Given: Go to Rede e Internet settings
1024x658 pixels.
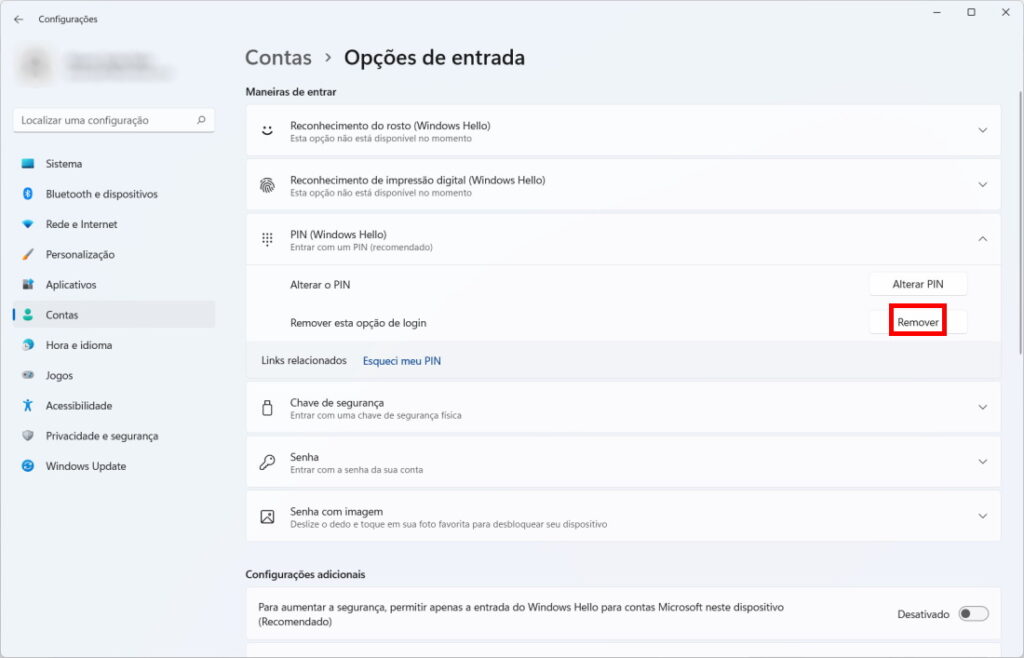Looking at the screenshot, I should (114, 224).
